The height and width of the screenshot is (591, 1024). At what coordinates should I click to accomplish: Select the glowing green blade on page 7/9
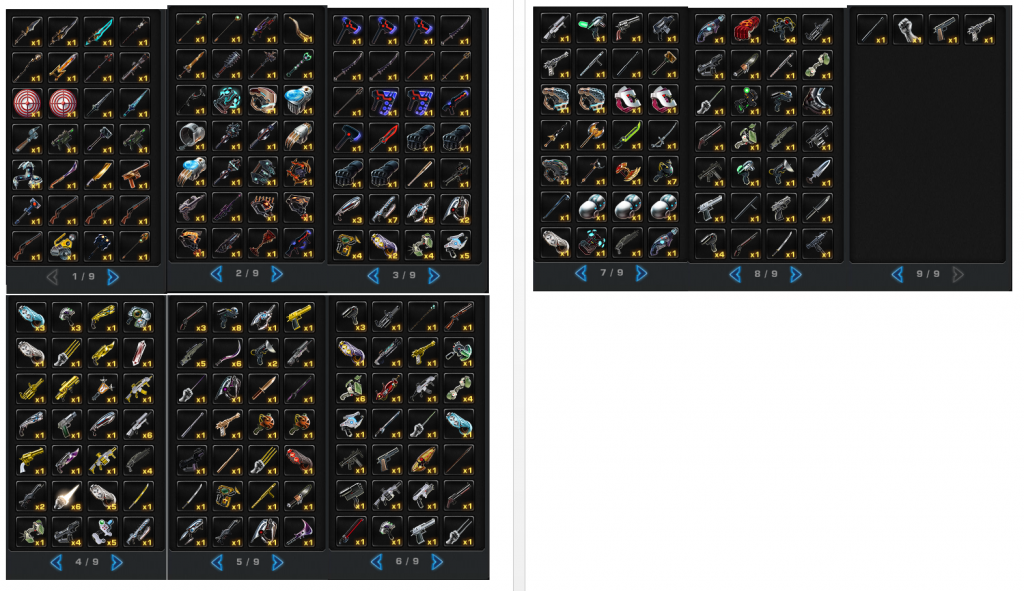click(628, 136)
